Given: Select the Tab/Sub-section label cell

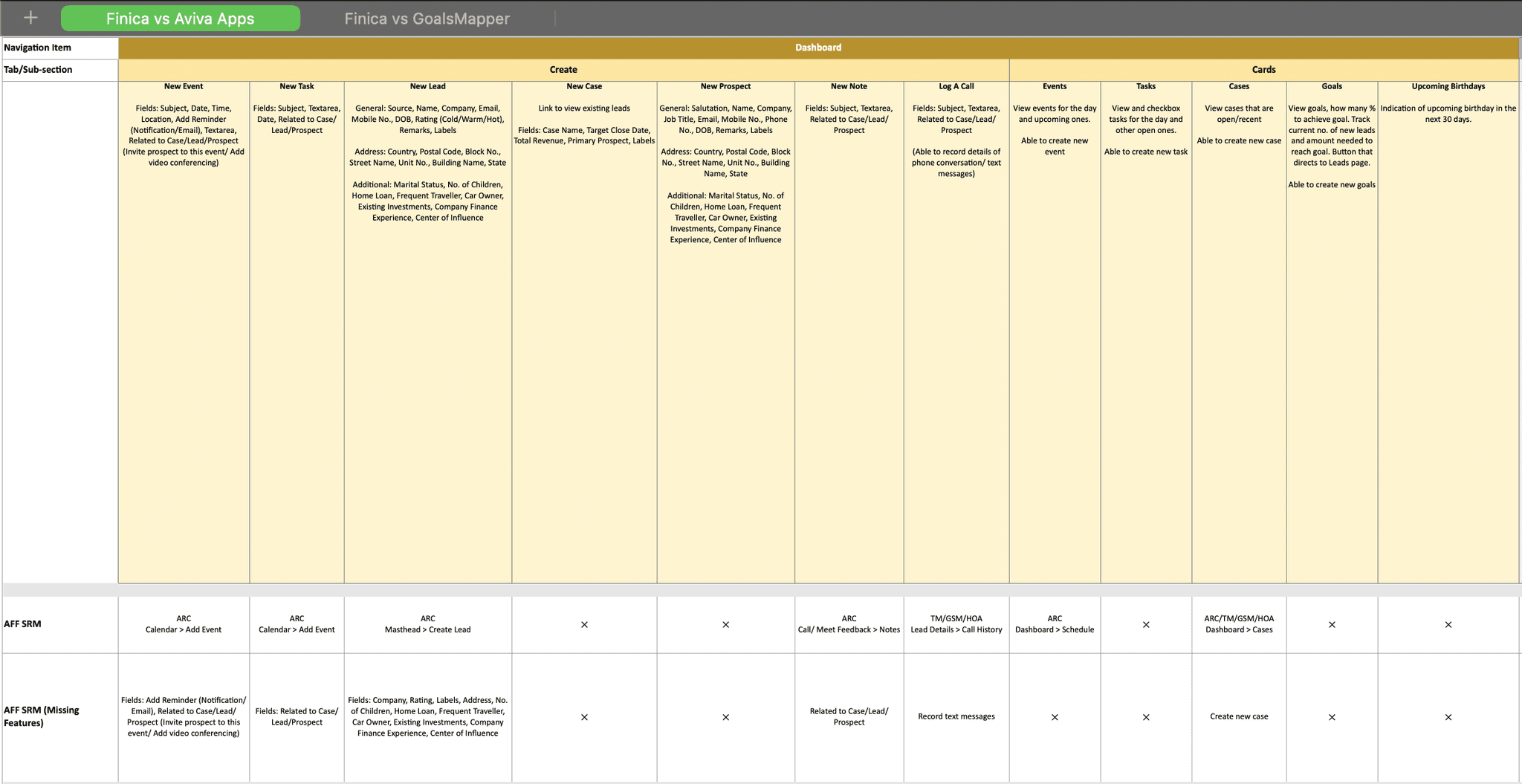Looking at the screenshot, I should click(x=60, y=70).
